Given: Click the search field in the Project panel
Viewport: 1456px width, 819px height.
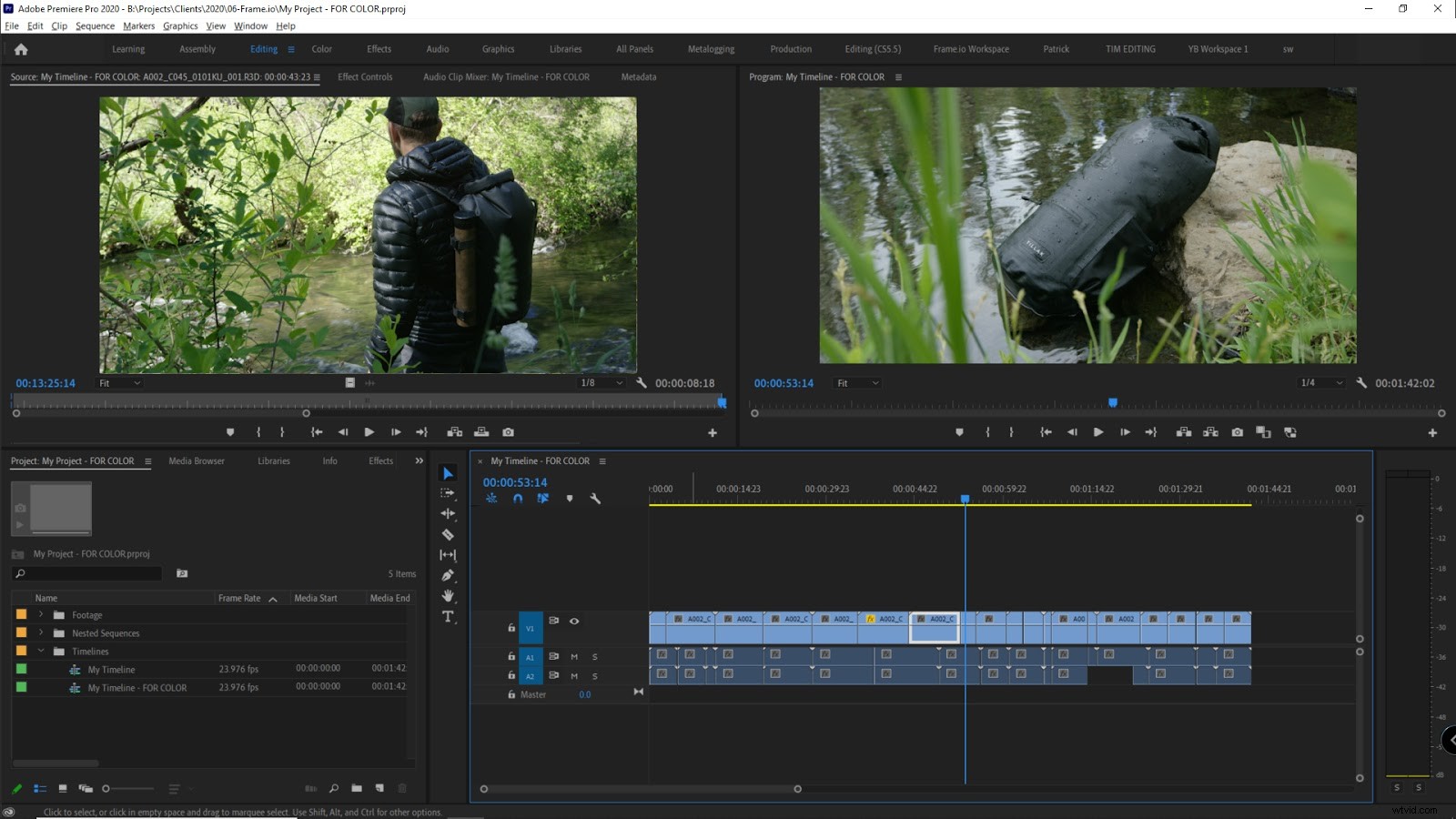Looking at the screenshot, I should pos(86,574).
